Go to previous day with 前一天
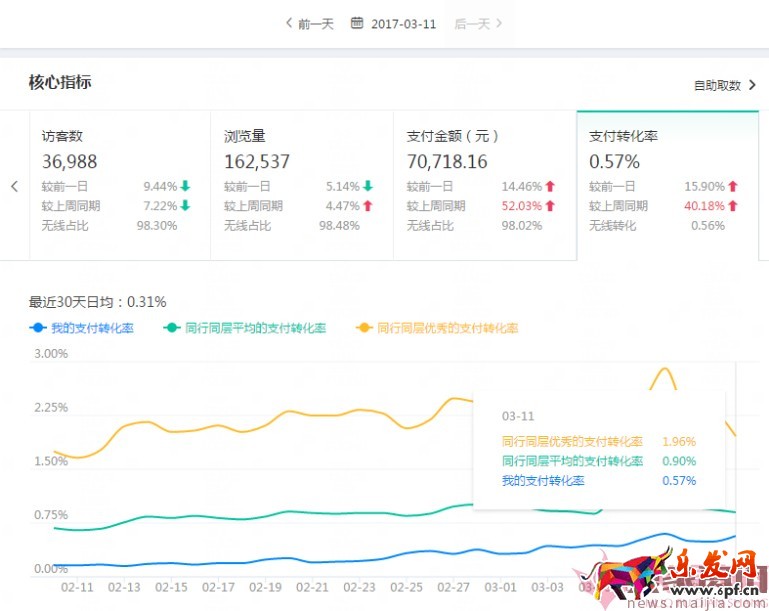This screenshot has width=769, height=611. [x=309, y=23]
